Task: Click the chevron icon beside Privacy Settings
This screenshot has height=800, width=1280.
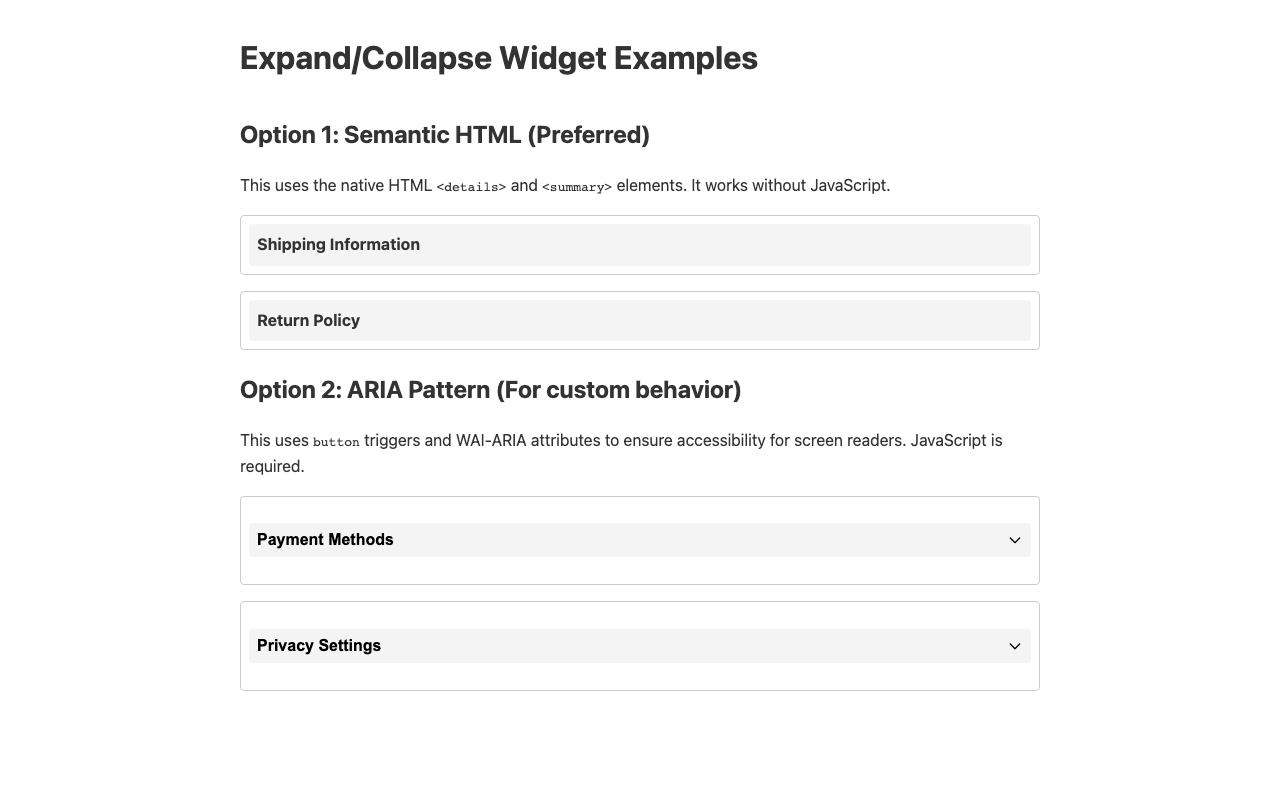Action: pyautogui.click(x=1014, y=646)
